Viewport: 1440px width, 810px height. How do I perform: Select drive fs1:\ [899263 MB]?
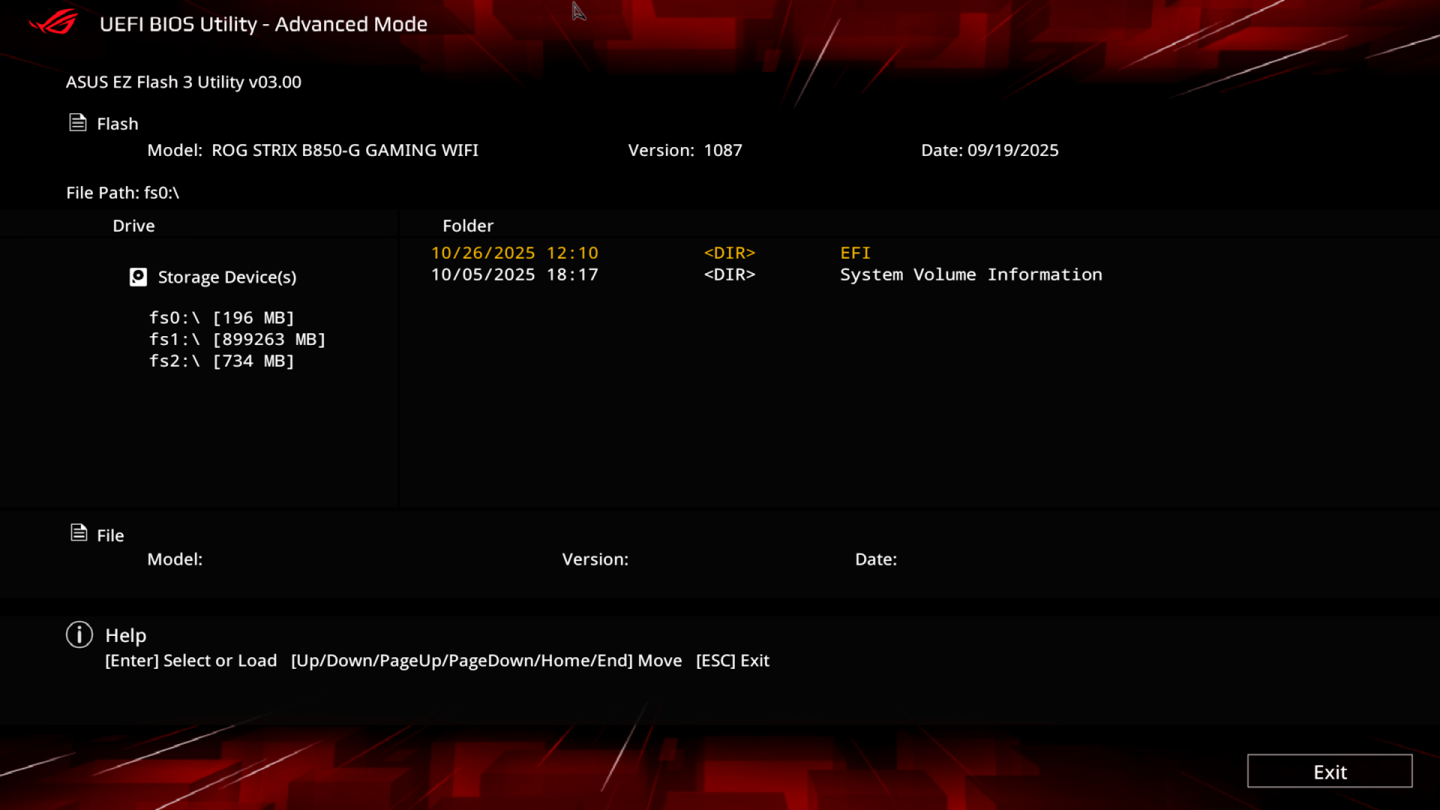[237, 339]
